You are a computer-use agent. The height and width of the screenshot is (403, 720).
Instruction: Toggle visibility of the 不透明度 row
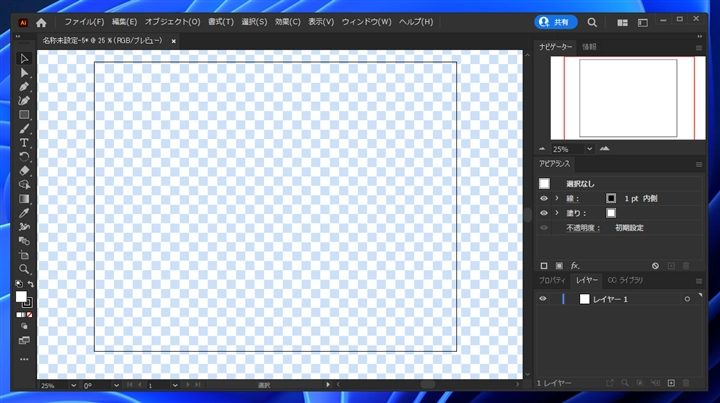pyautogui.click(x=544, y=228)
